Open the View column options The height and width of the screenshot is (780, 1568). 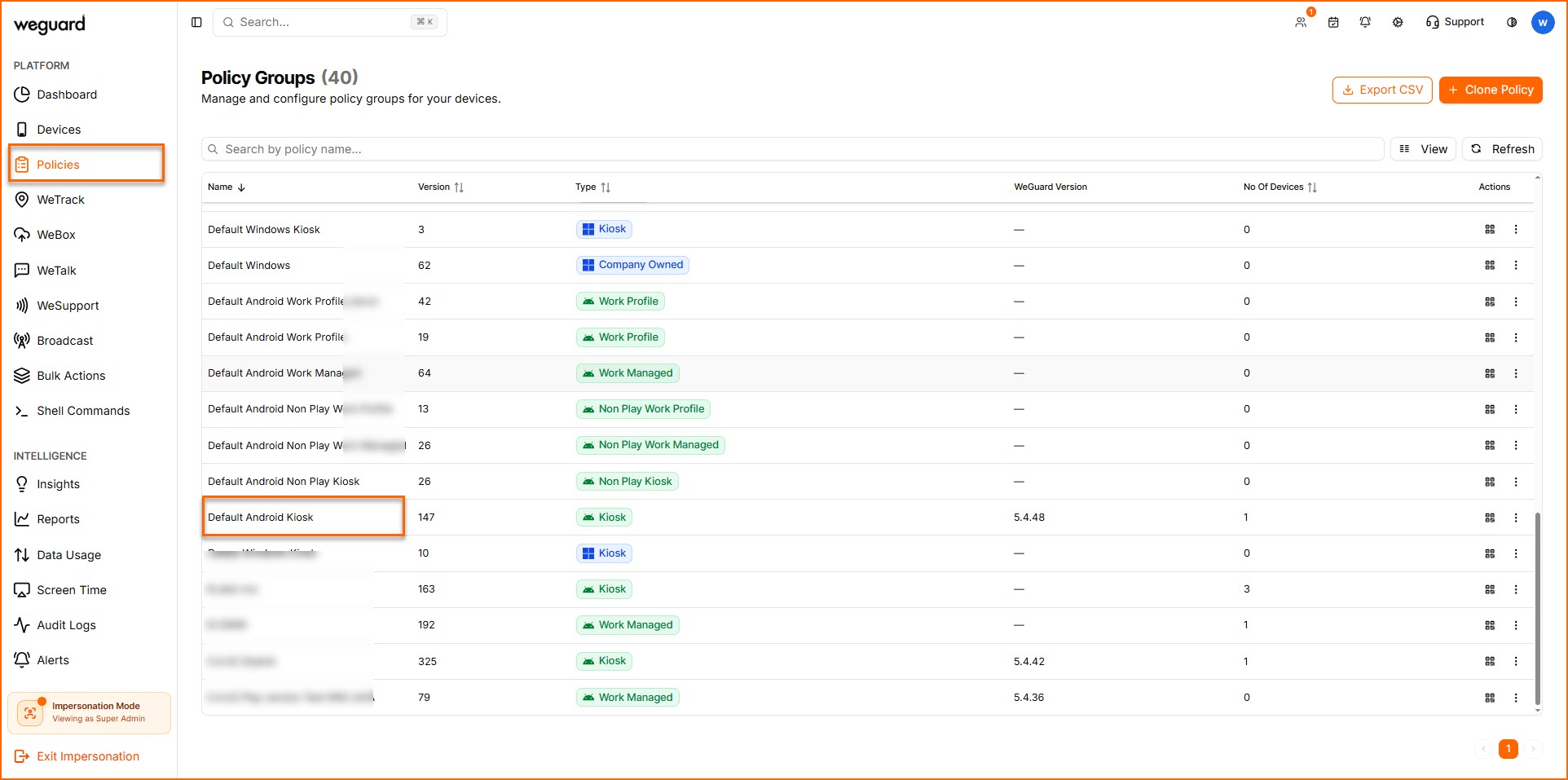pos(1423,149)
